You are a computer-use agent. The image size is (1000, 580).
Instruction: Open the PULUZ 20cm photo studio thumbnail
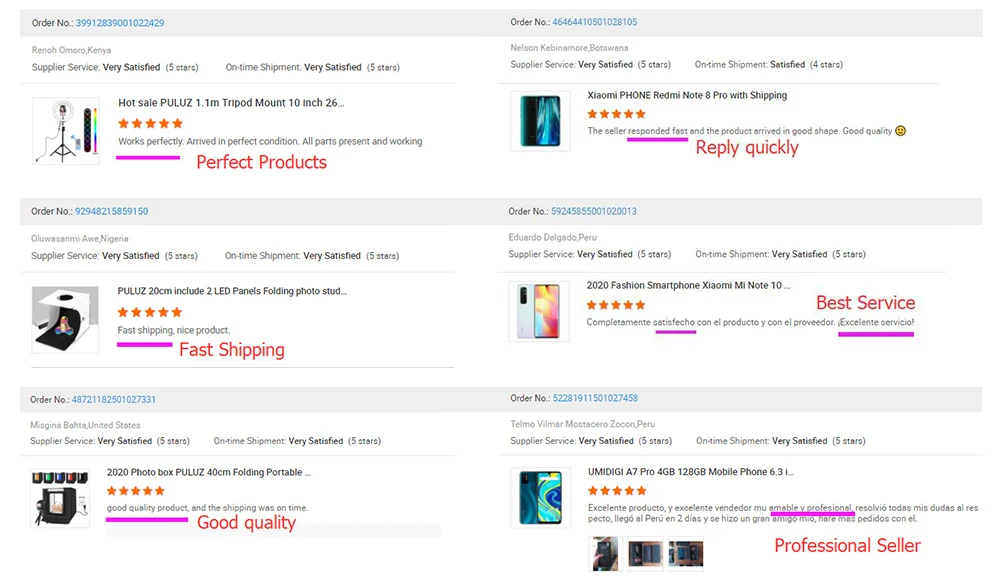65,320
